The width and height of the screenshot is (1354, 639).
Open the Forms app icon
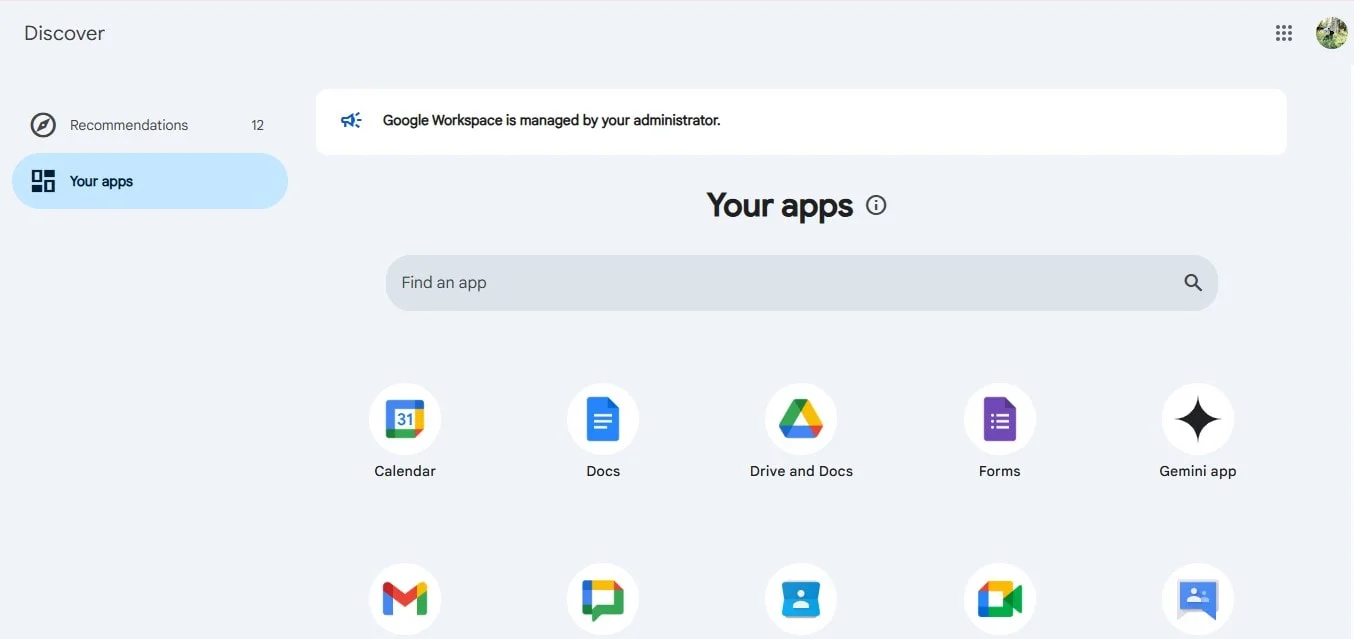coord(1000,419)
